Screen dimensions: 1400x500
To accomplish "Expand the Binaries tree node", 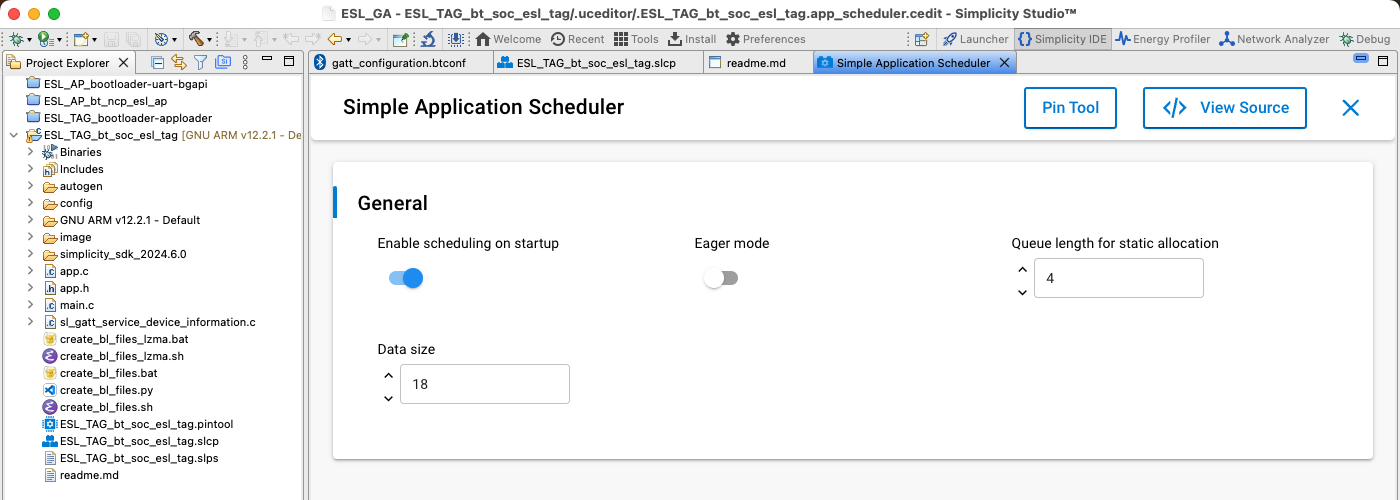I will pyautogui.click(x=31, y=152).
